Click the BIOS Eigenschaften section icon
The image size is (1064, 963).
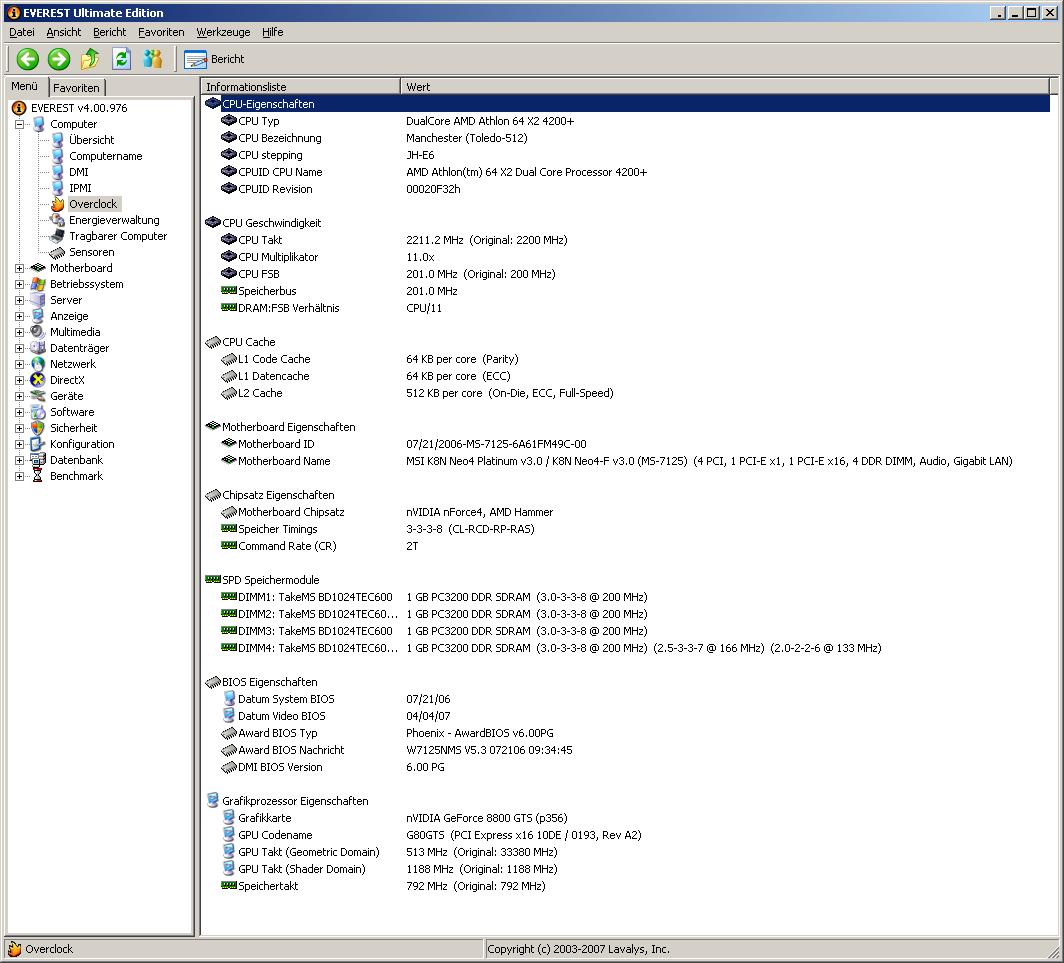[213, 682]
